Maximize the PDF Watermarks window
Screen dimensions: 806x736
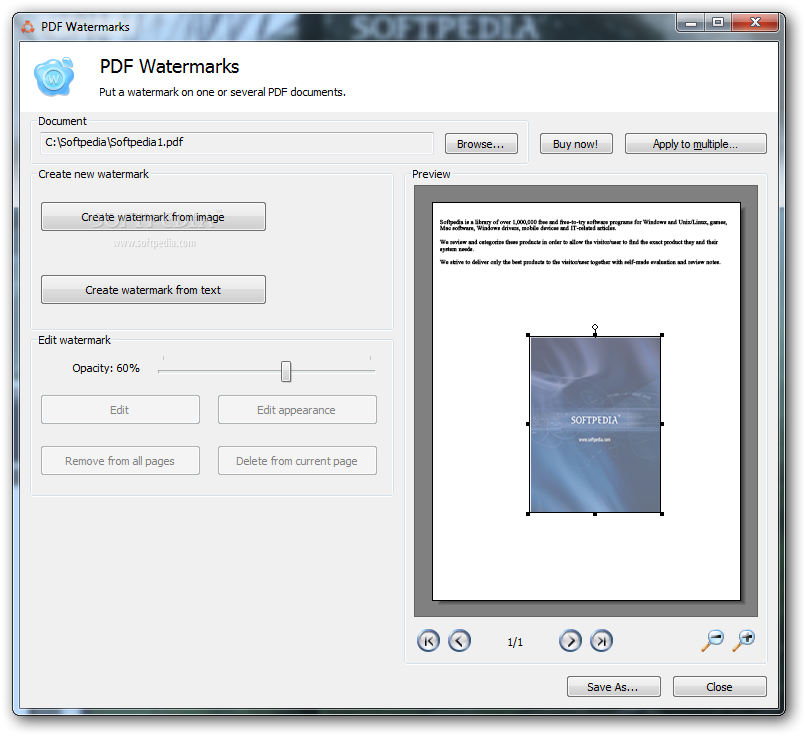(x=718, y=23)
